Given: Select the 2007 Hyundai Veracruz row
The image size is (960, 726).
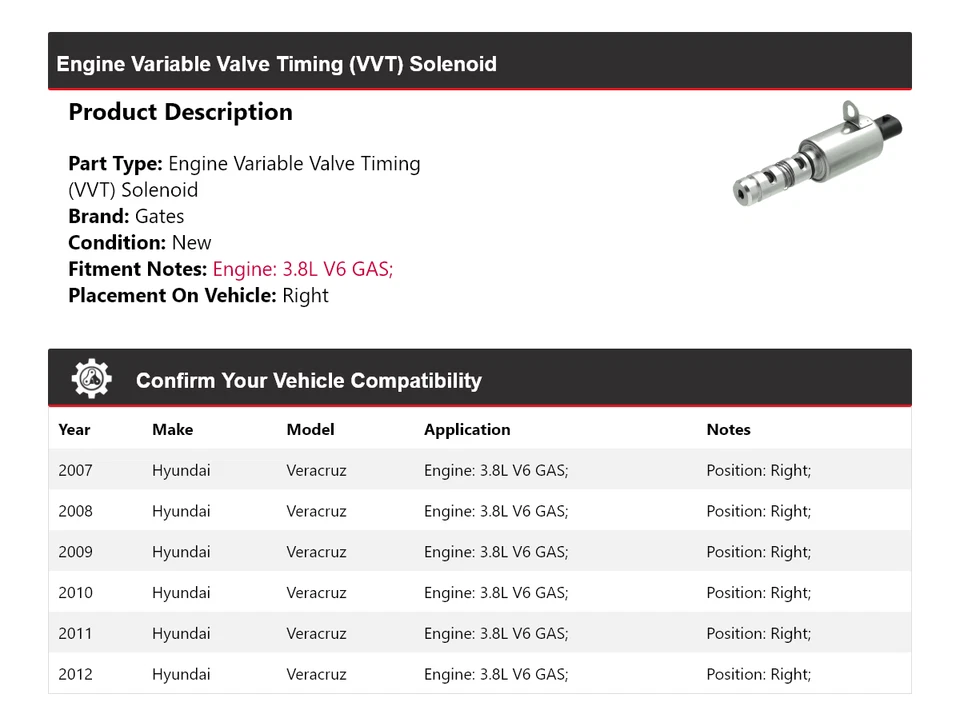Looking at the screenshot, I should click(479, 470).
